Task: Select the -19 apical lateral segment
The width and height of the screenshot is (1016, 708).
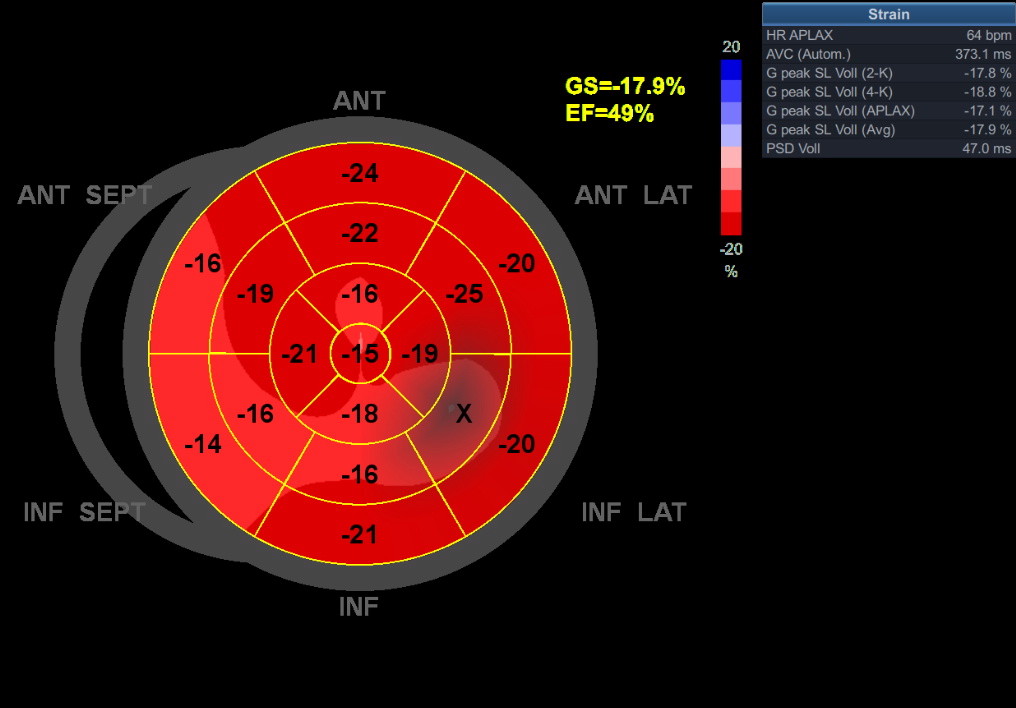Action: pyautogui.click(x=420, y=354)
